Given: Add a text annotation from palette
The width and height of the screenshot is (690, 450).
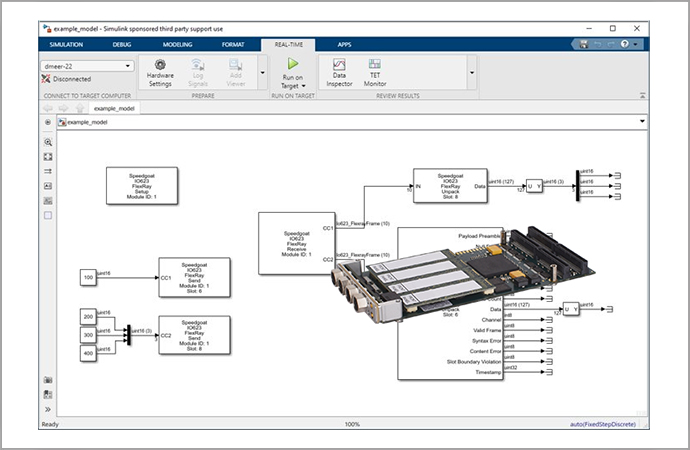Looking at the screenshot, I should 48,186.
